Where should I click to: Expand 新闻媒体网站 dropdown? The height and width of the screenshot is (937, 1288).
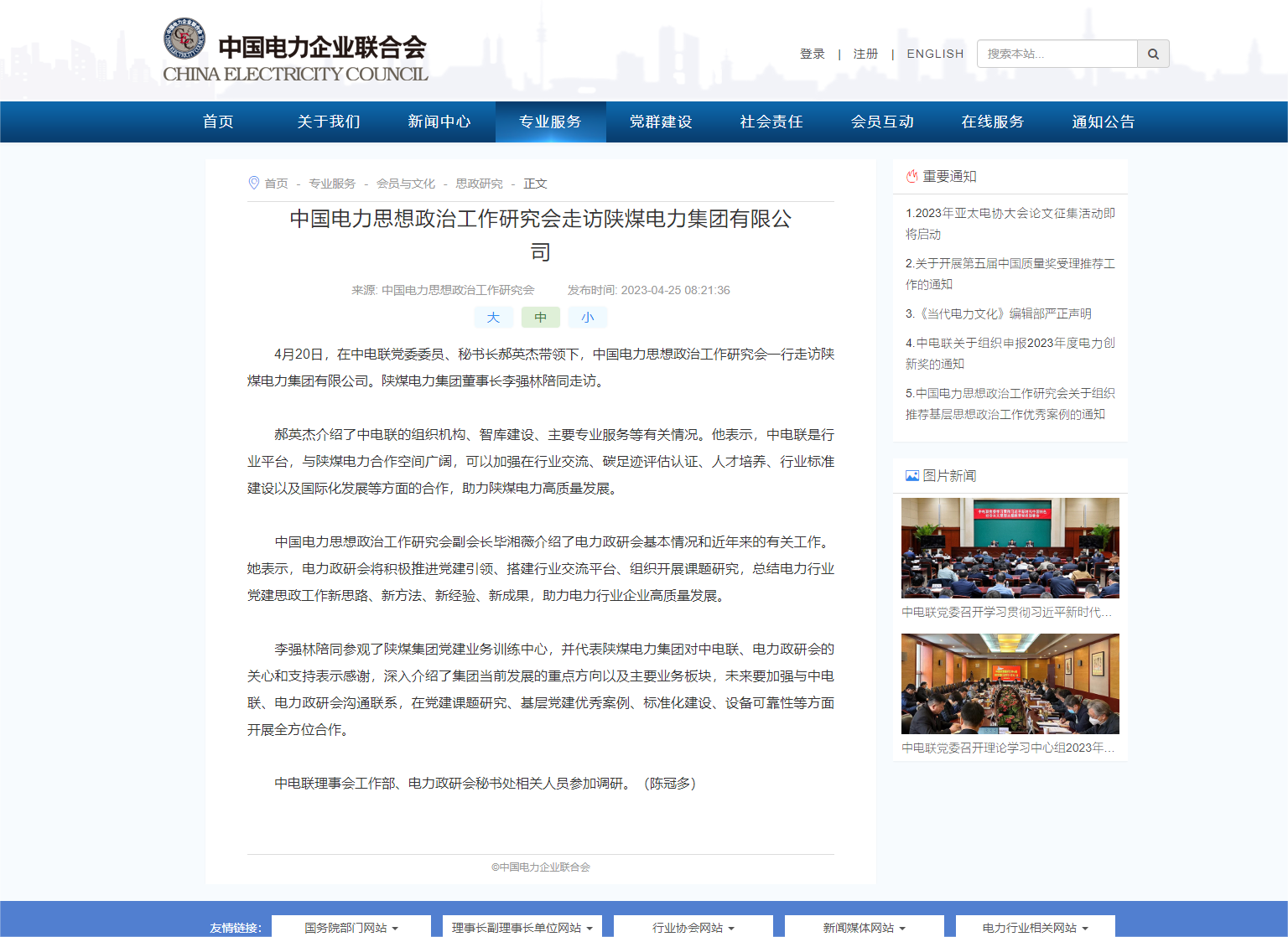[x=865, y=927]
